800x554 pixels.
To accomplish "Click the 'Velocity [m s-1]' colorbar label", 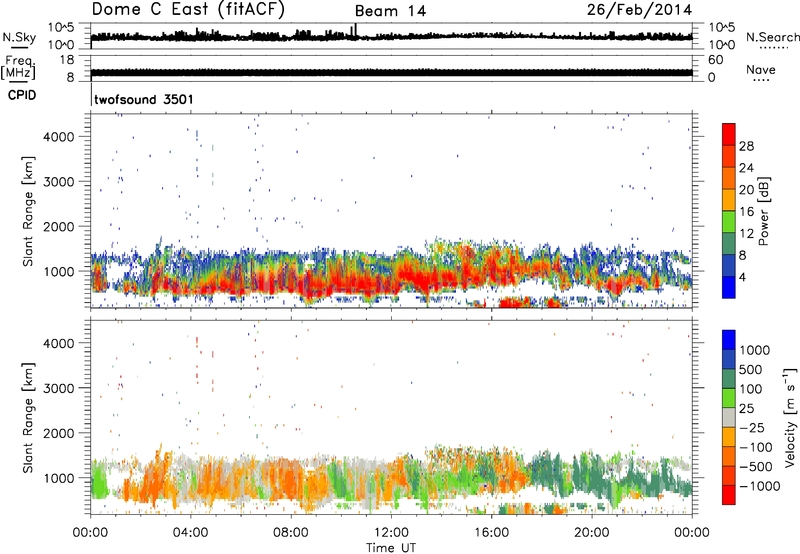I will point(790,417).
